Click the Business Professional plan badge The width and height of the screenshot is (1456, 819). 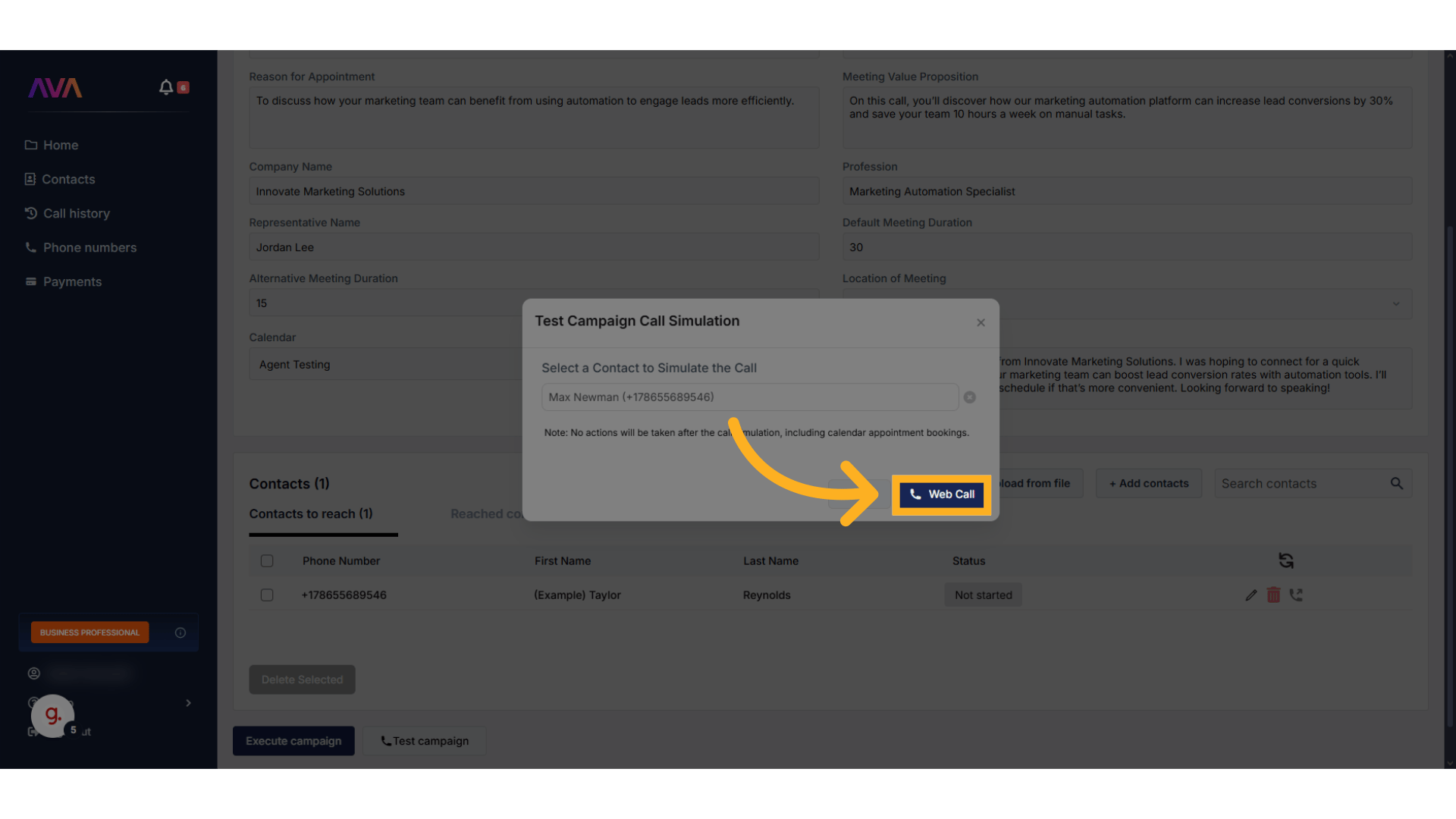[89, 632]
